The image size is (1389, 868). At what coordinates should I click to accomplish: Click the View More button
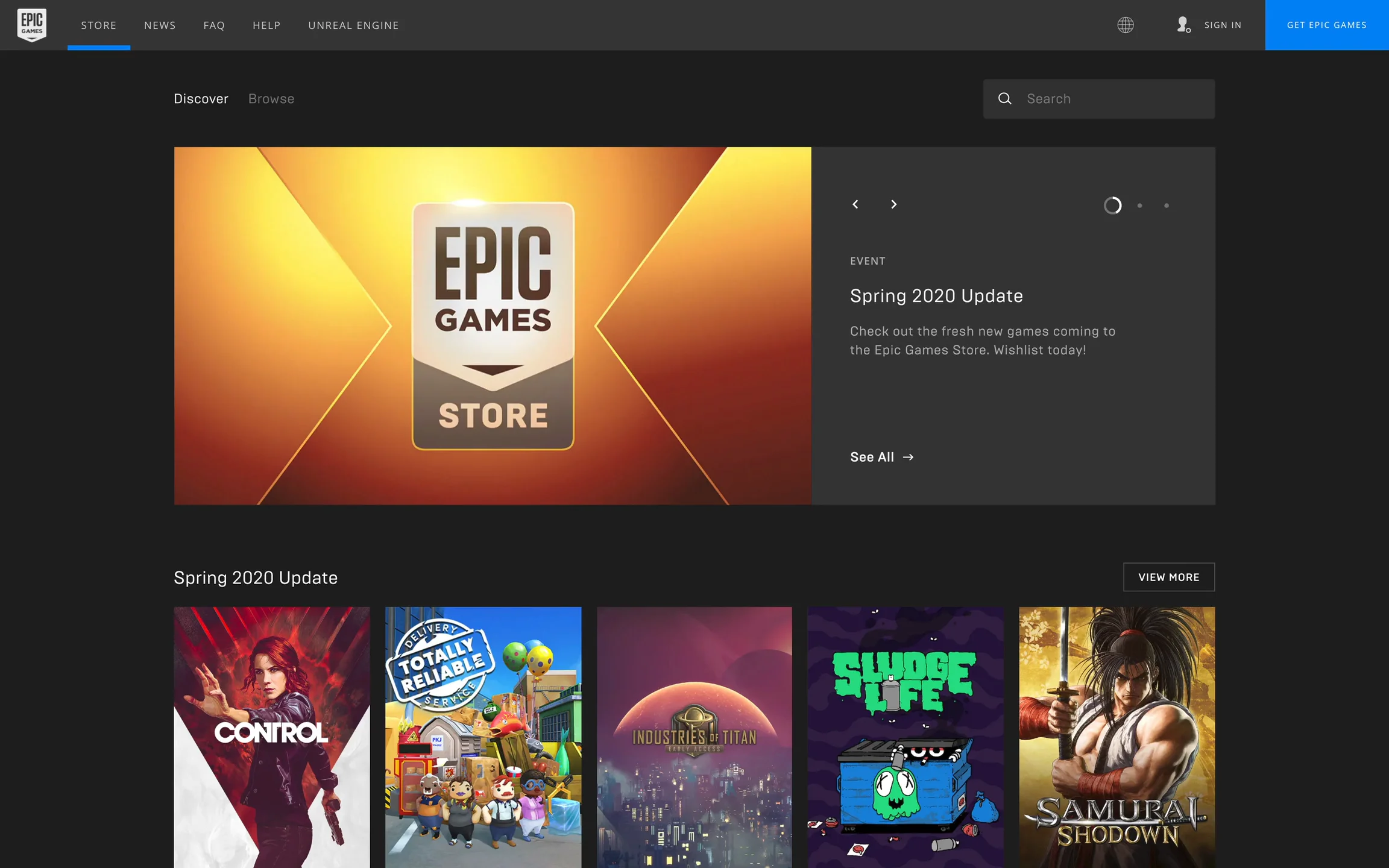click(x=1168, y=577)
